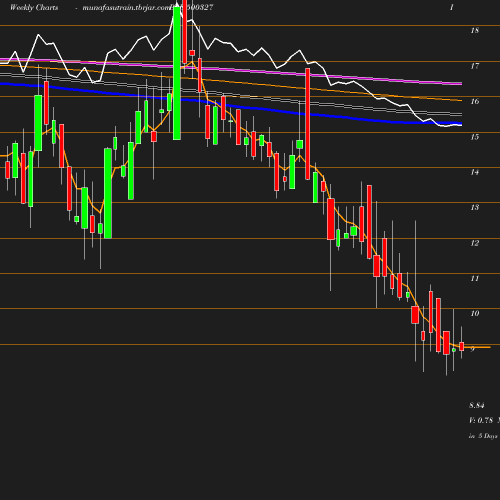Click the "13" price axis label
This screenshot has height=500, width=500.
(475, 207)
